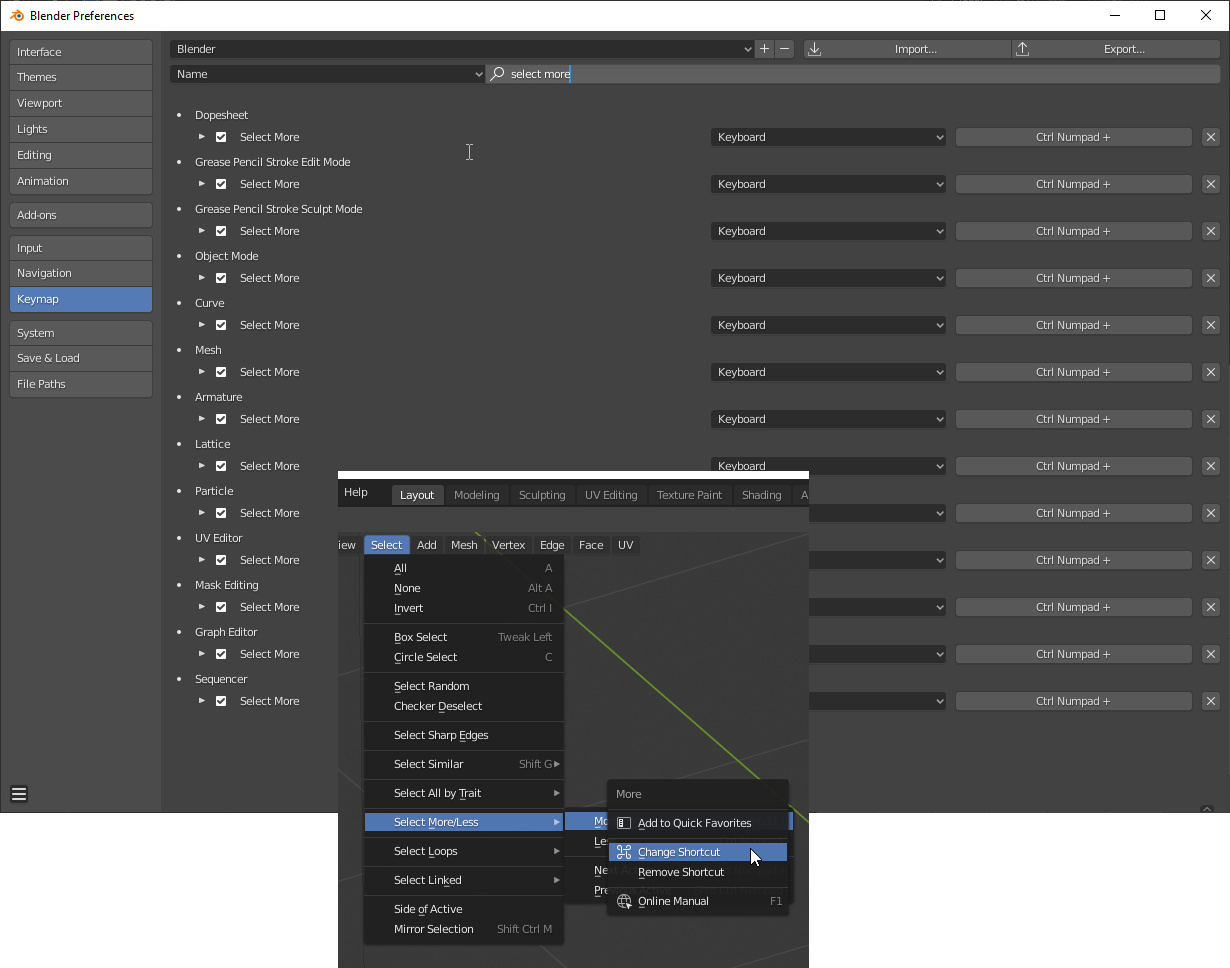Click the download arrow icon beside Import
1230x968 pixels.
[x=816, y=48]
